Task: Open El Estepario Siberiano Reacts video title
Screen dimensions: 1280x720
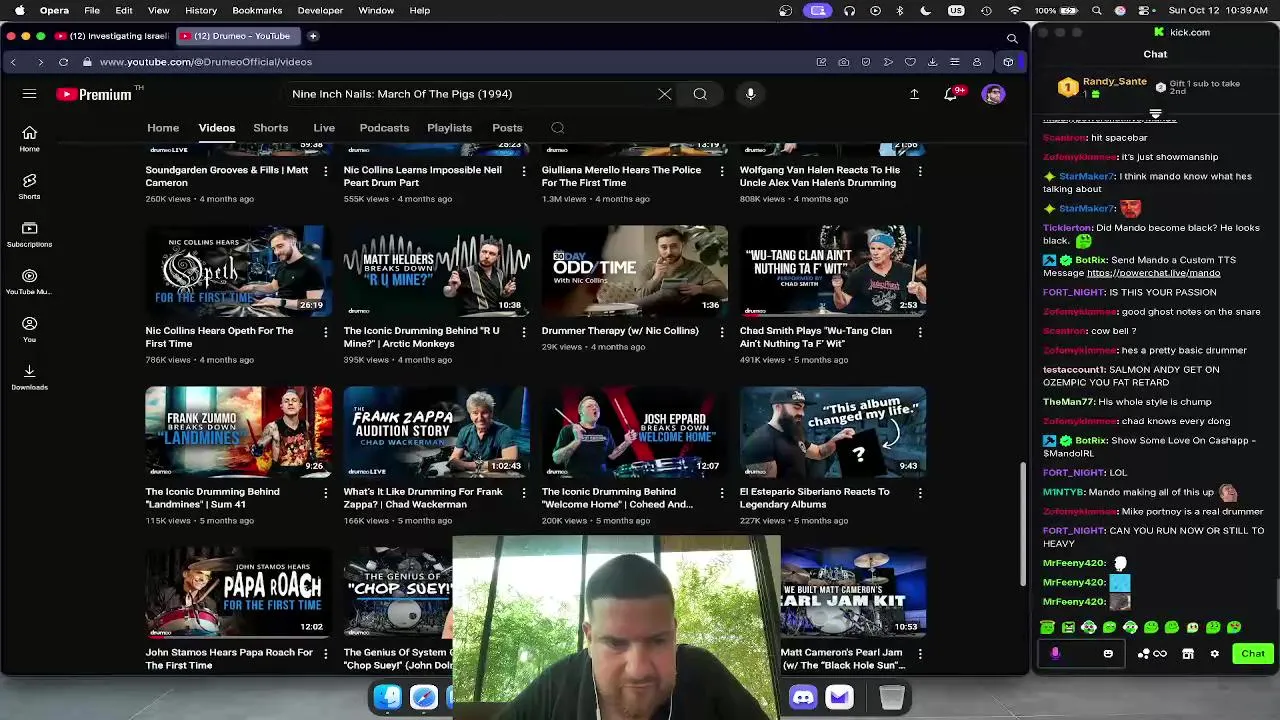Action: click(x=814, y=498)
